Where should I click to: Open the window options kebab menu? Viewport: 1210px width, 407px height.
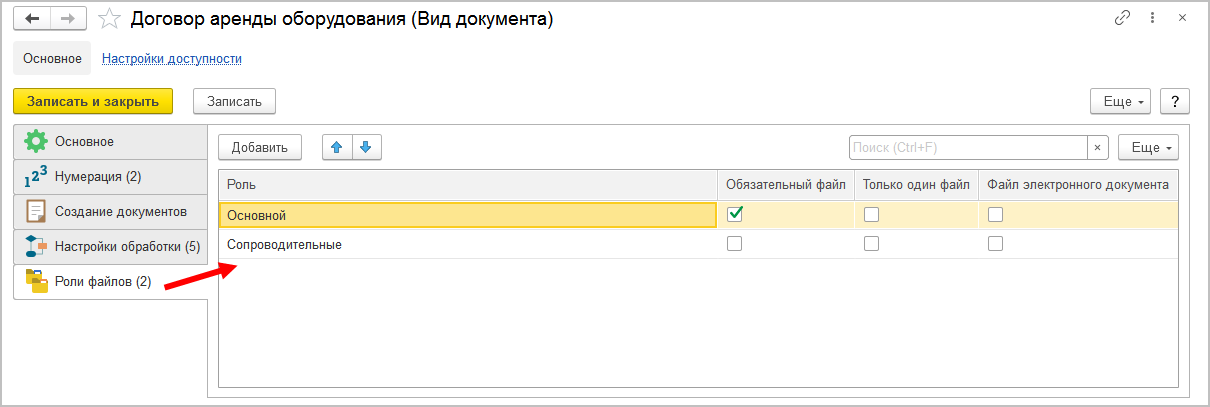coord(1153,19)
